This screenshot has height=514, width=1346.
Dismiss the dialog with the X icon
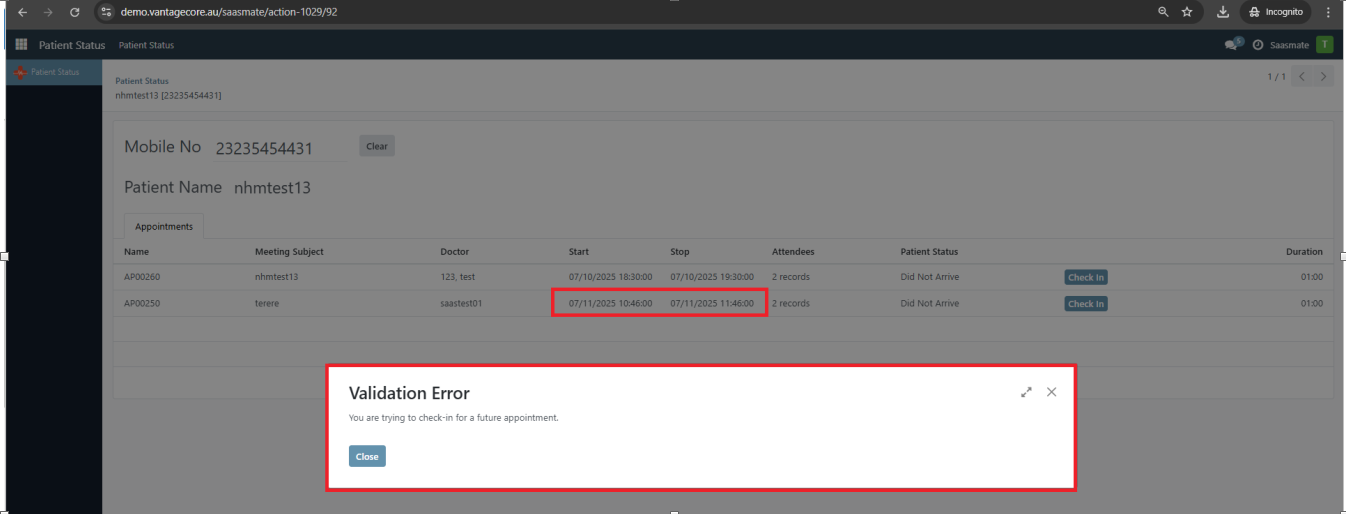(1051, 392)
